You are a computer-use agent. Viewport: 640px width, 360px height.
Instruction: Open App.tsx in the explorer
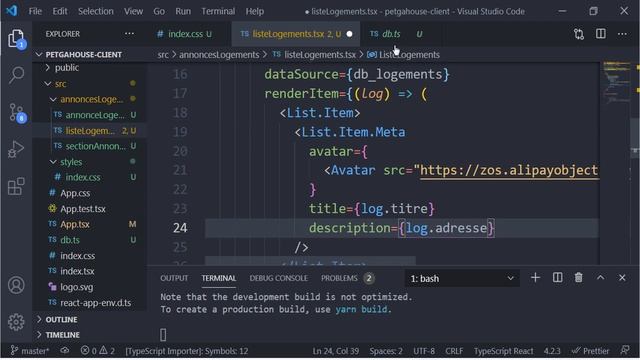[75, 224]
